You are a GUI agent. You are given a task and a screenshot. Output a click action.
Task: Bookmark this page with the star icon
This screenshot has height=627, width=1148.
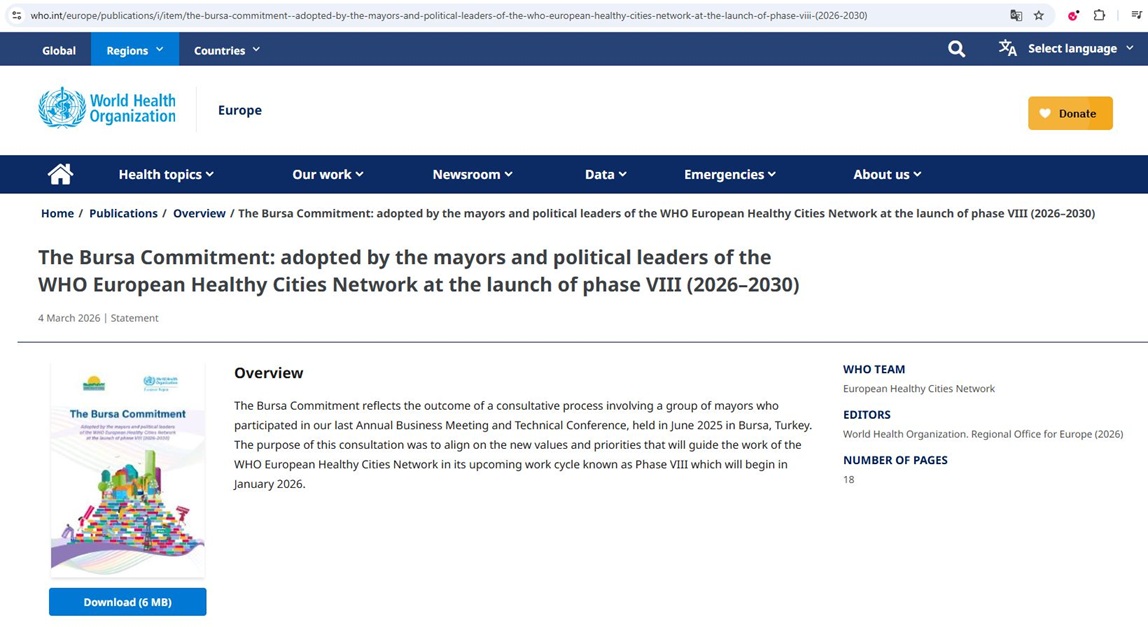1039,15
